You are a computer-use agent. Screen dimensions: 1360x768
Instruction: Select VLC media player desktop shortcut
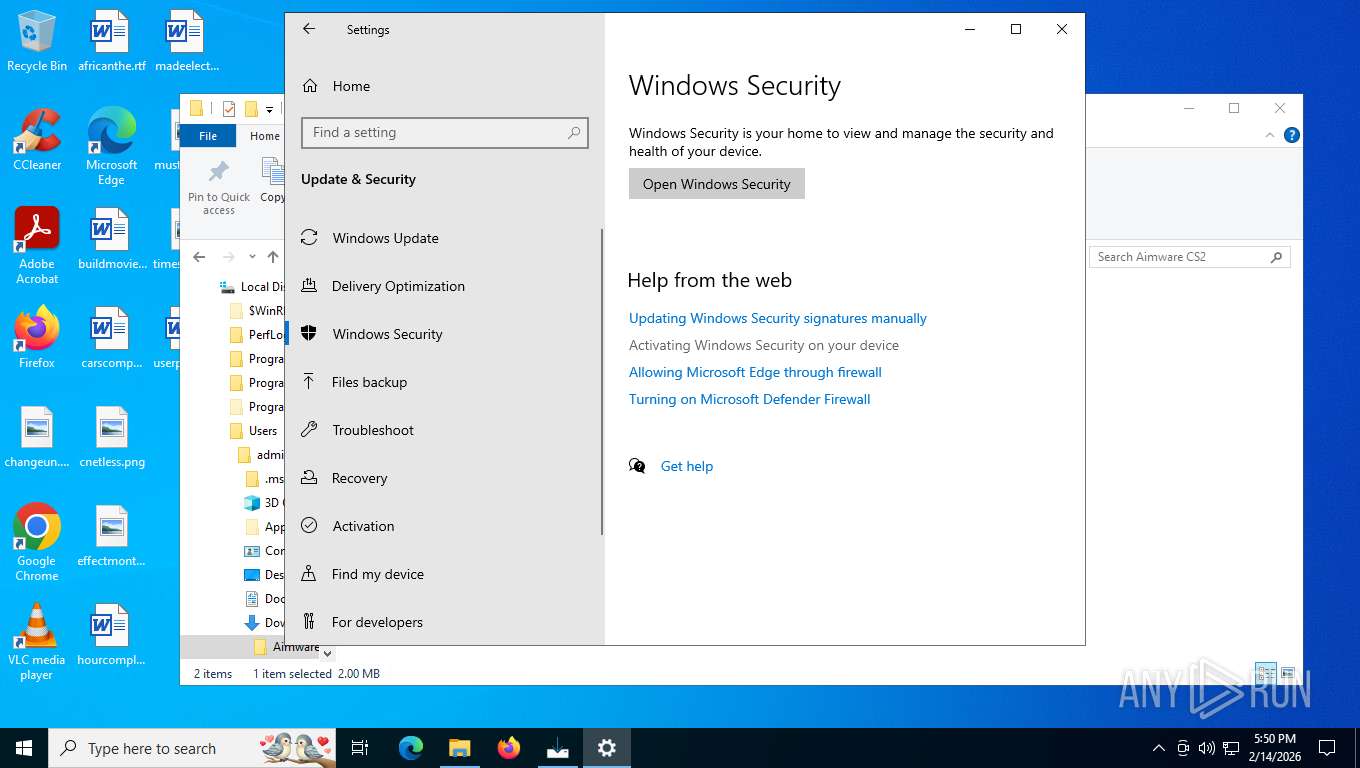click(x=37, y=641)
